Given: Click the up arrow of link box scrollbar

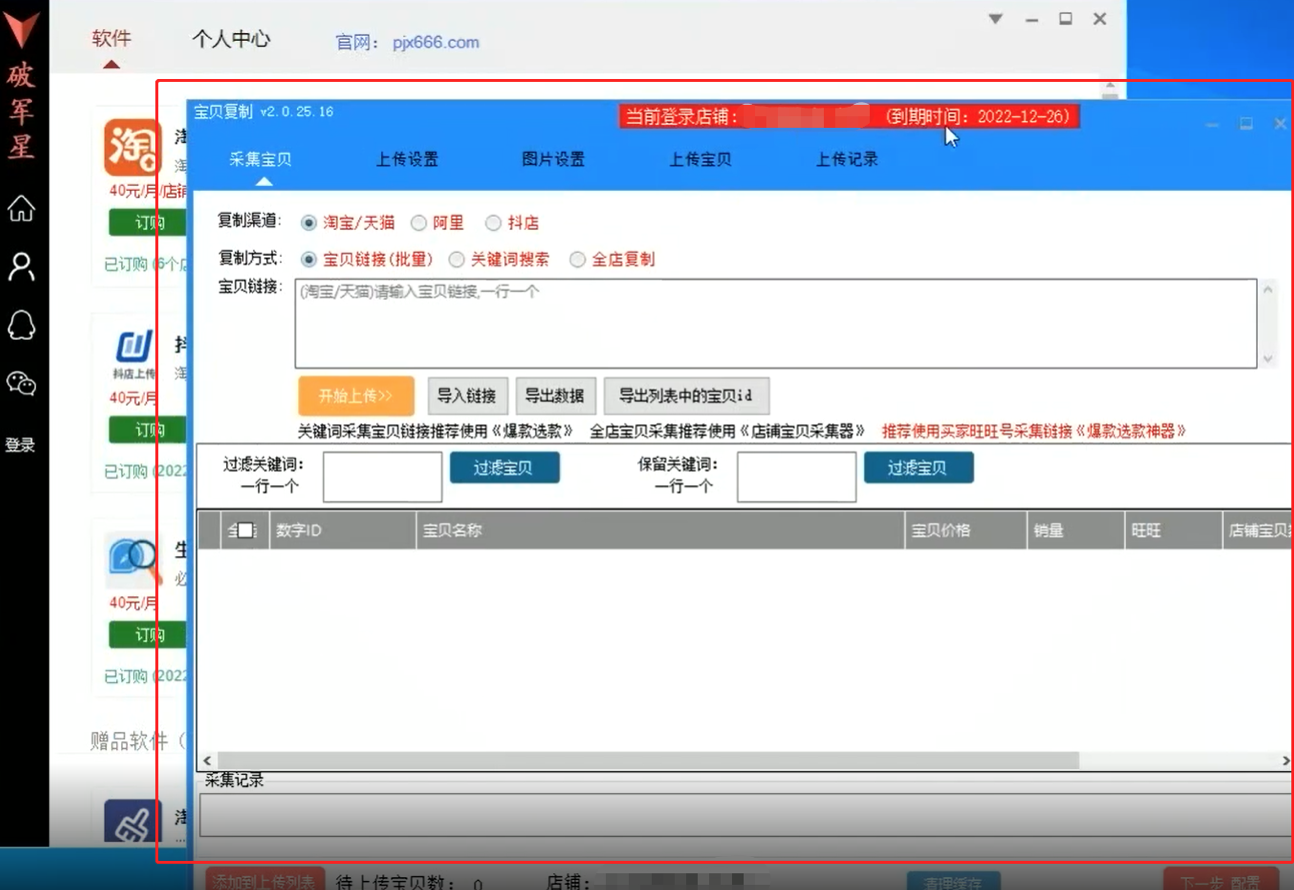Looking at the screenshot, I should (1268, 290).
